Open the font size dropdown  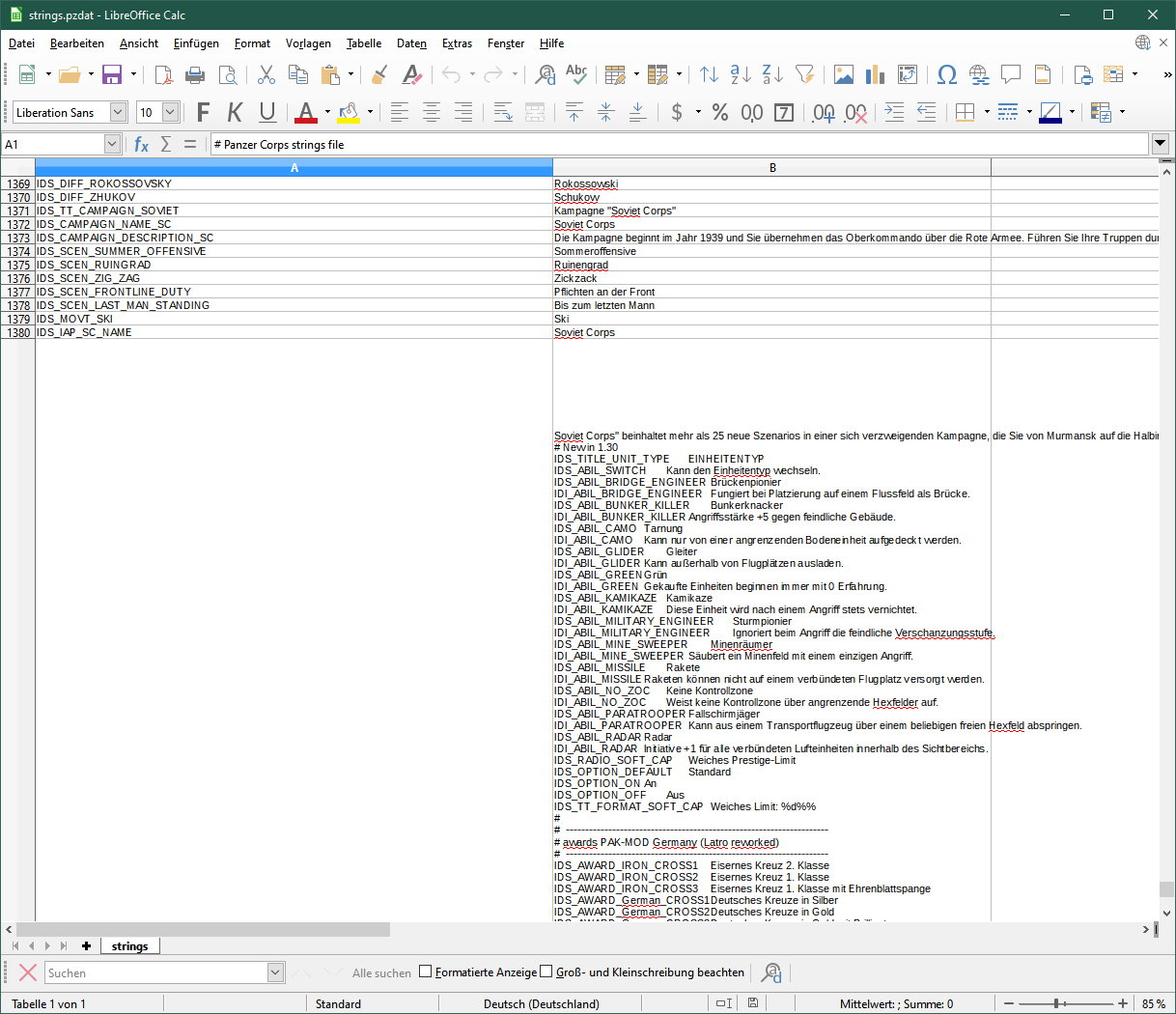[170, 113]
